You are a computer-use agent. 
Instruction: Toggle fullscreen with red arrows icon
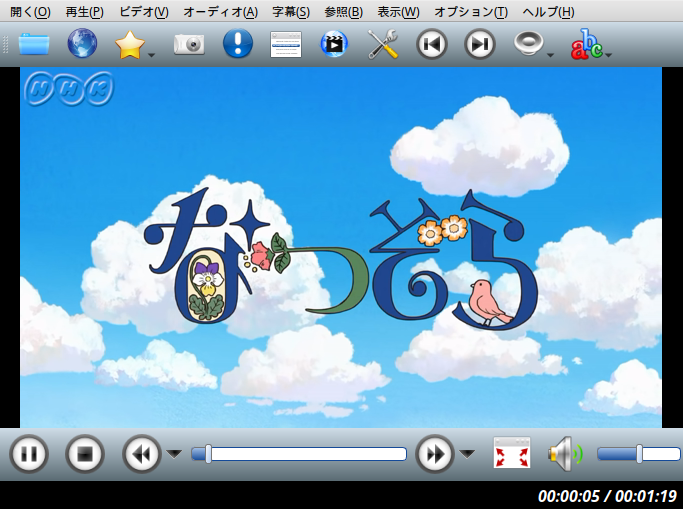512,453
